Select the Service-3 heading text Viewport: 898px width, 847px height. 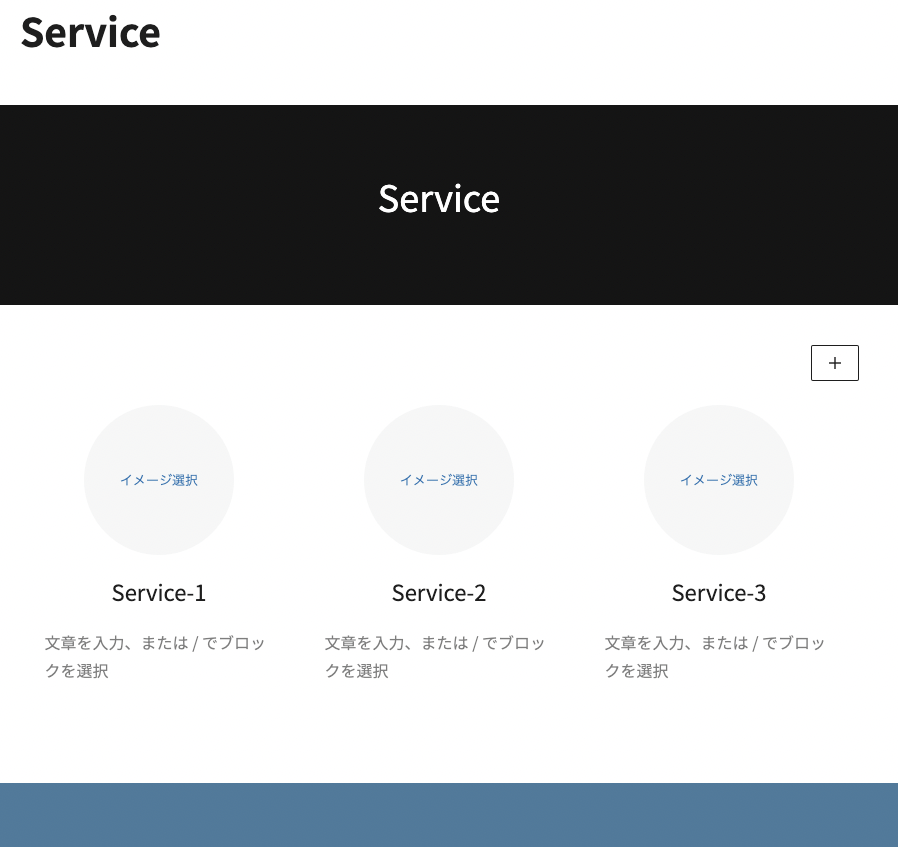click(719, 593)
